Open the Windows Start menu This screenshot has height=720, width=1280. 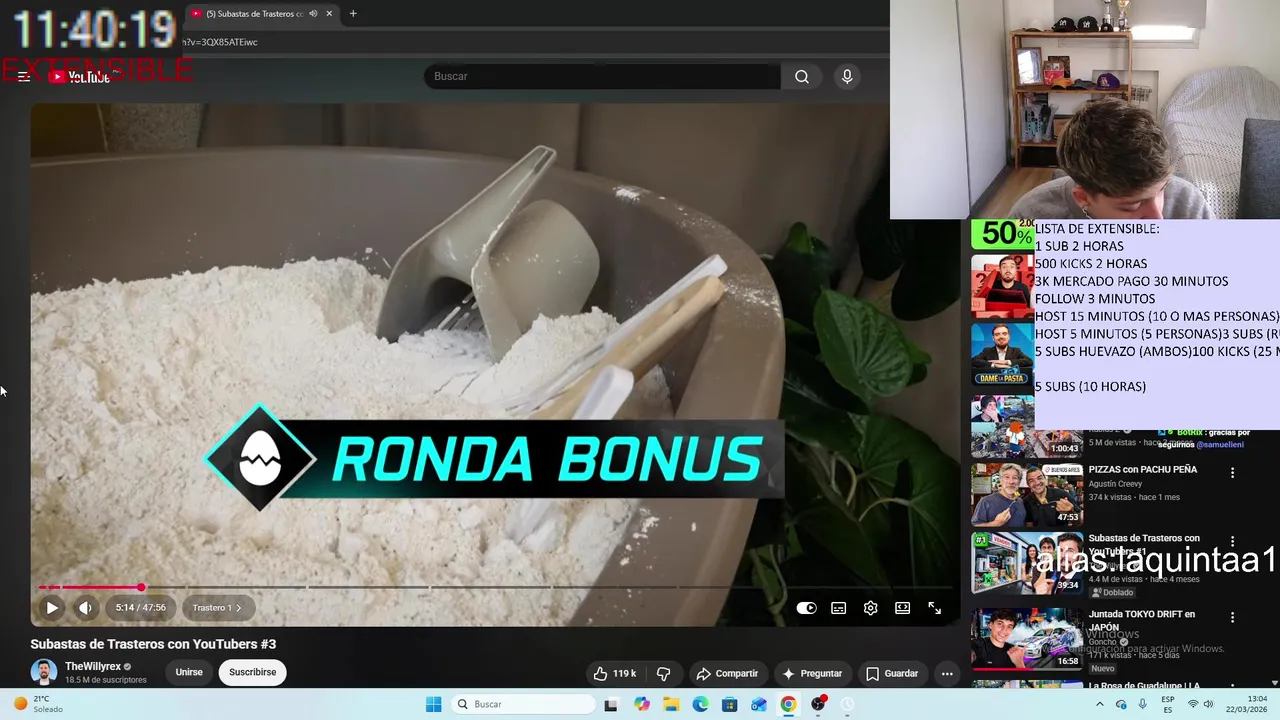(x=433, y=704)
